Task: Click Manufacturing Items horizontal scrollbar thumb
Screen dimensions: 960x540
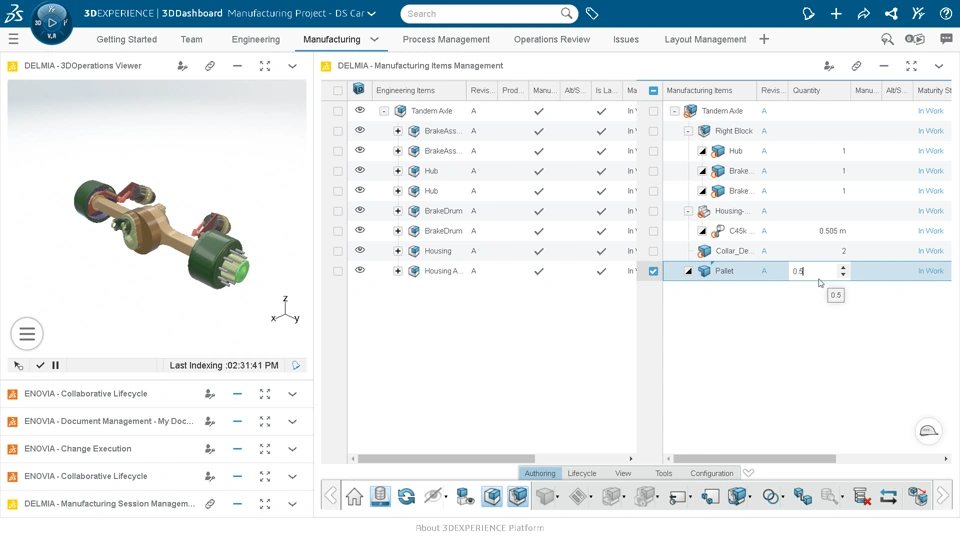Action: (x=754, y=459)
